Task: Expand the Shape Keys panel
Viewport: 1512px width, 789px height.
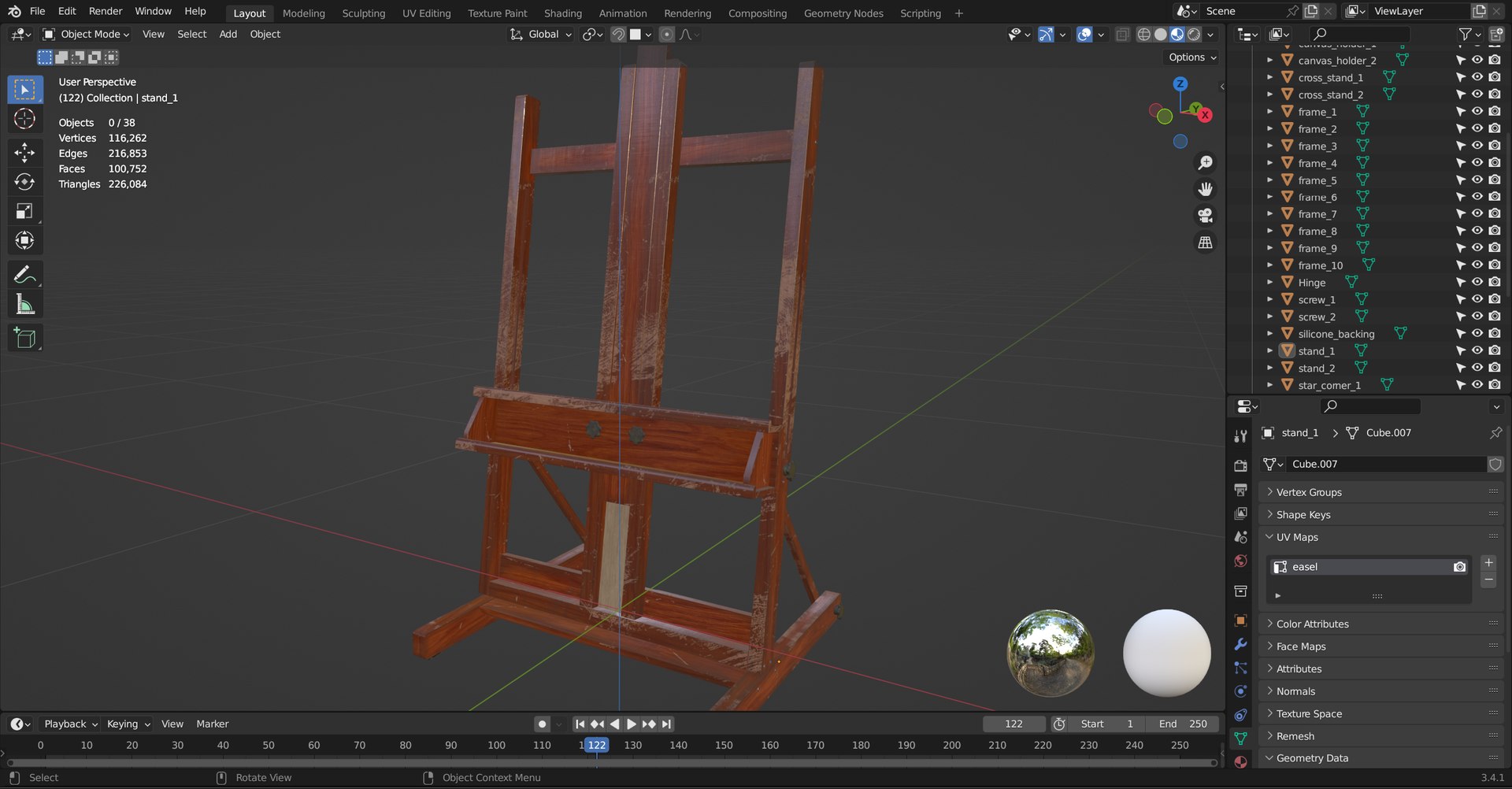Action: point(1380,514)
